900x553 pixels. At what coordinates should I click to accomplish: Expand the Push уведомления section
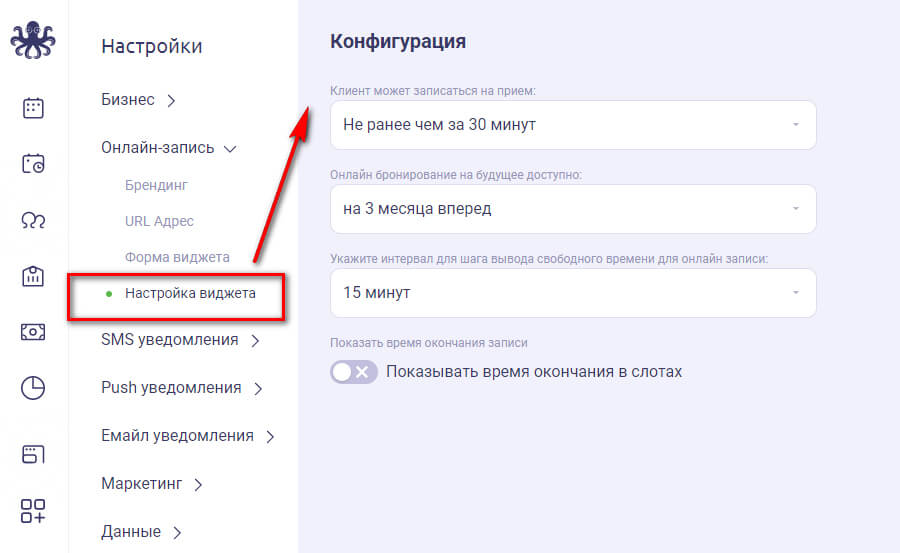[182, 388]
